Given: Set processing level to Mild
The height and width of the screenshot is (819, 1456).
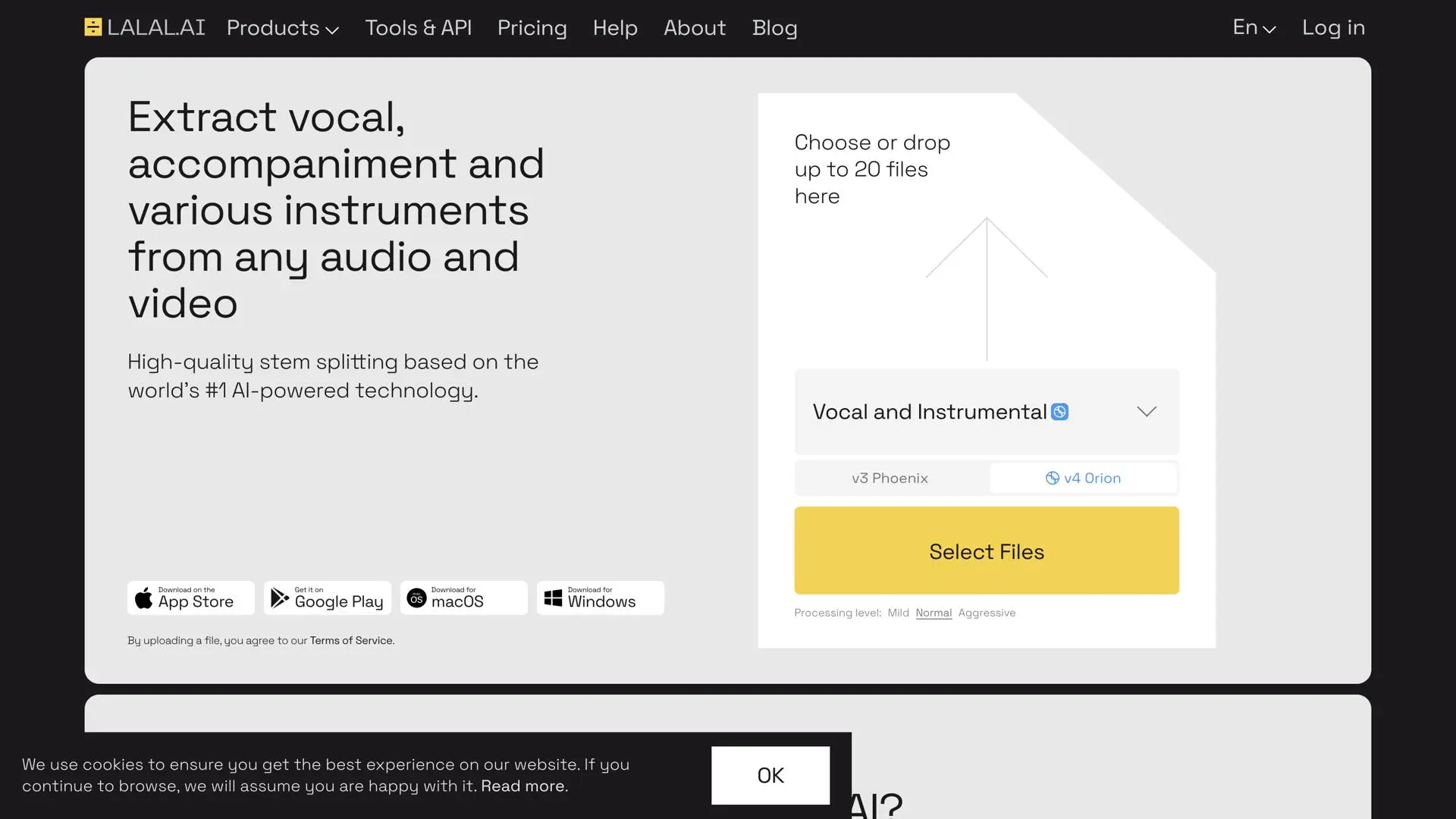Looking at the screenshot, I should [898, 613].
